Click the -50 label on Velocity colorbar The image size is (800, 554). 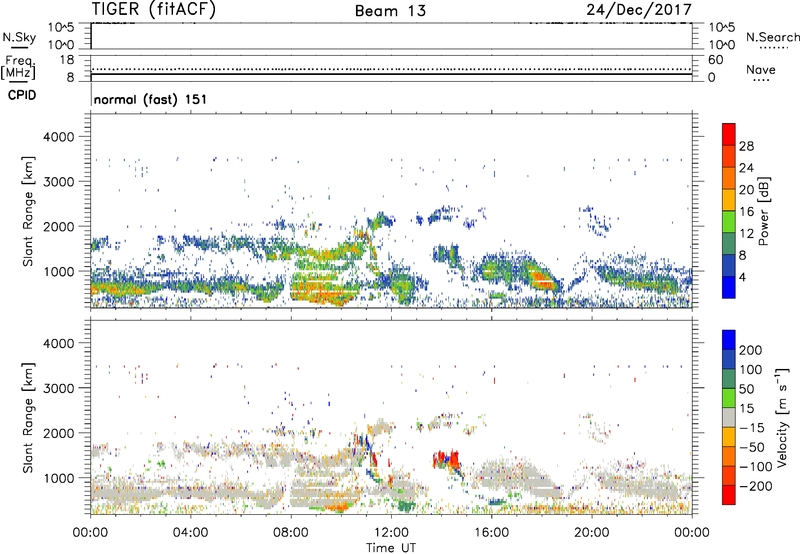(x=752, y=447)
